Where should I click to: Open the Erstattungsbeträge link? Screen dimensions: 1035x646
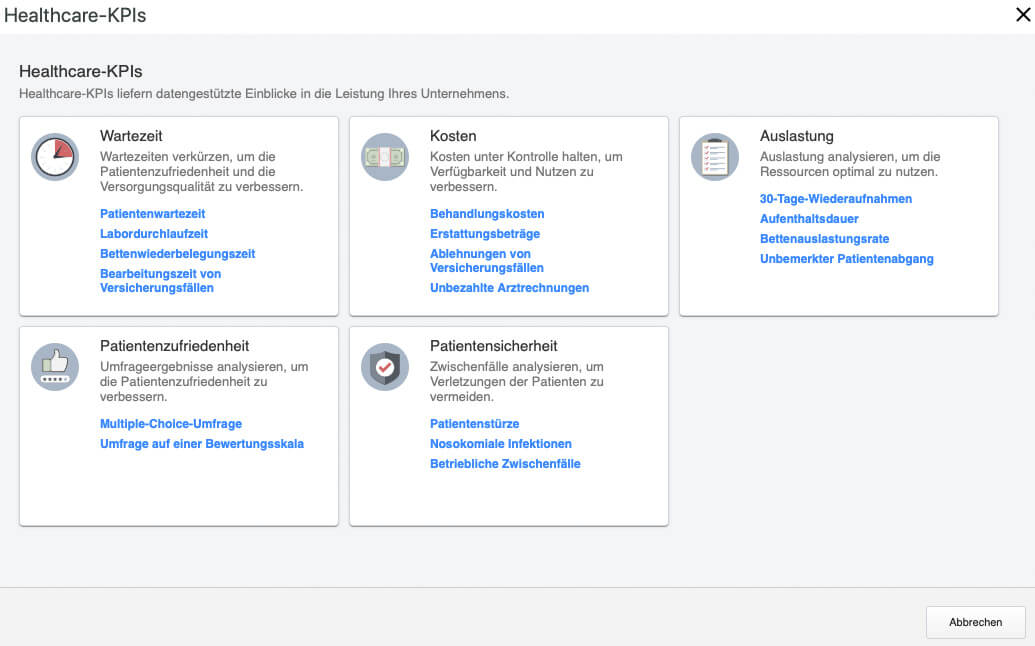tap(485, 234)
